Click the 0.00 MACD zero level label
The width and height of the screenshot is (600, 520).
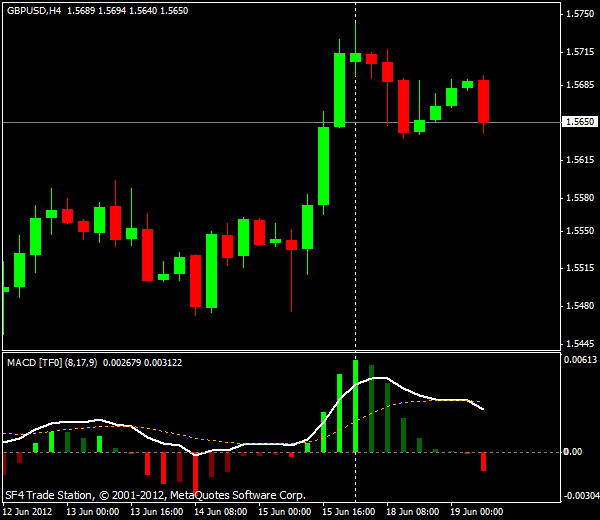point(573,452)
